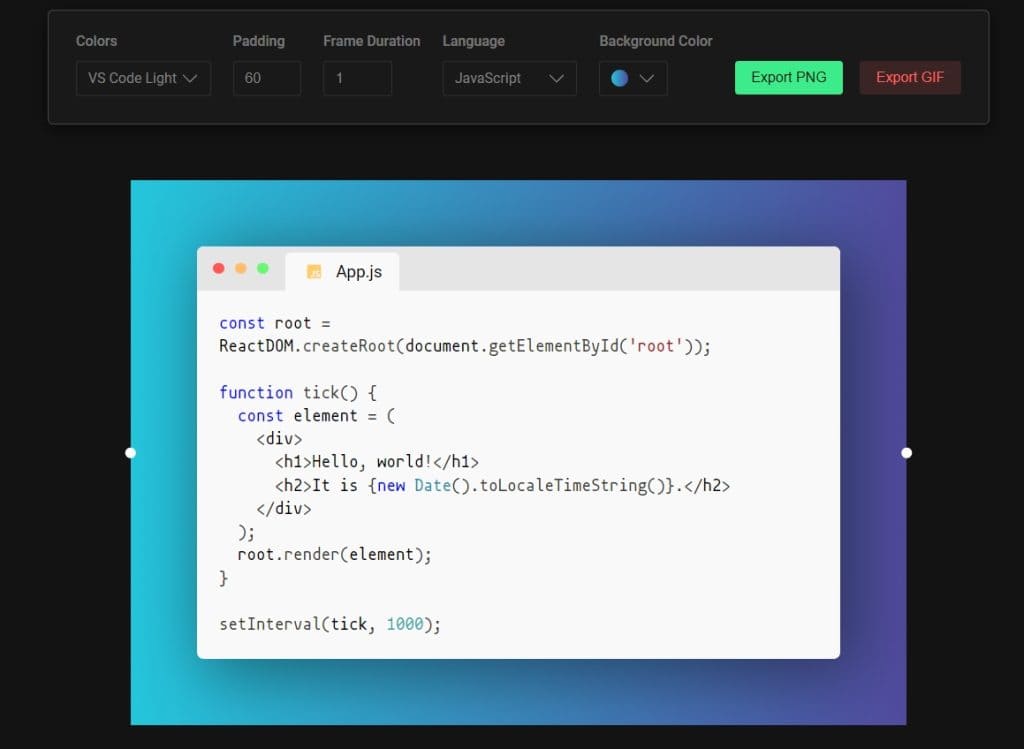Grab the left resize handle of the canvas
Screen dimensions: 1024x749
(130, 453)
